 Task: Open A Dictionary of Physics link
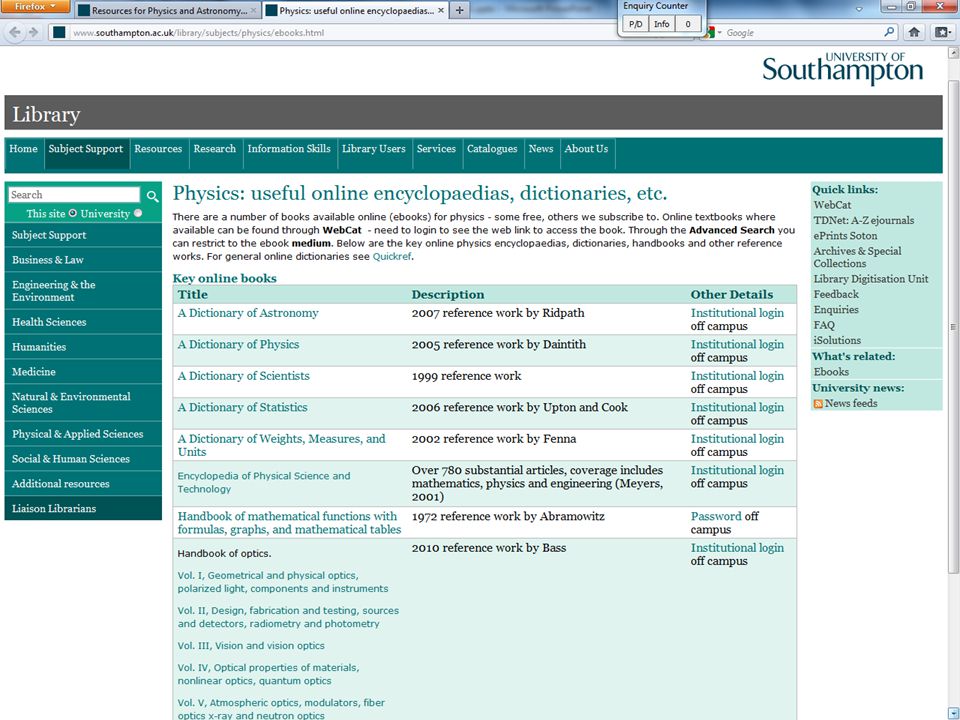tap(238, 344)
